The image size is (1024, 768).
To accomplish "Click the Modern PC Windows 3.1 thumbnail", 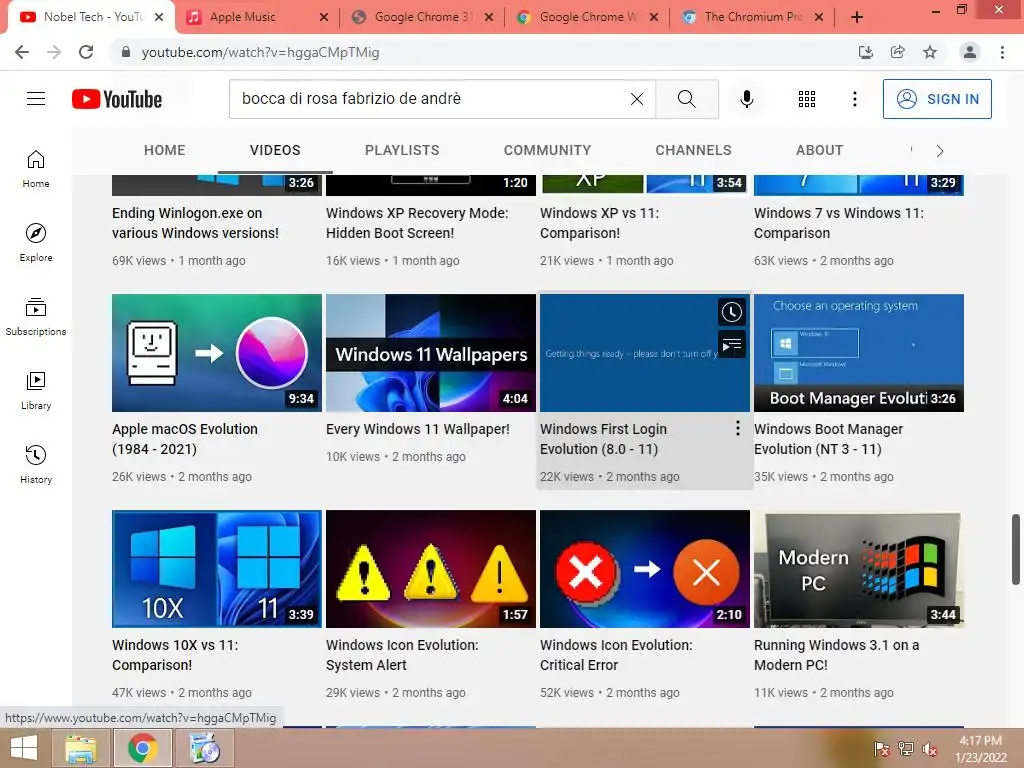I will pyautogui.click(x=859, y=569).
